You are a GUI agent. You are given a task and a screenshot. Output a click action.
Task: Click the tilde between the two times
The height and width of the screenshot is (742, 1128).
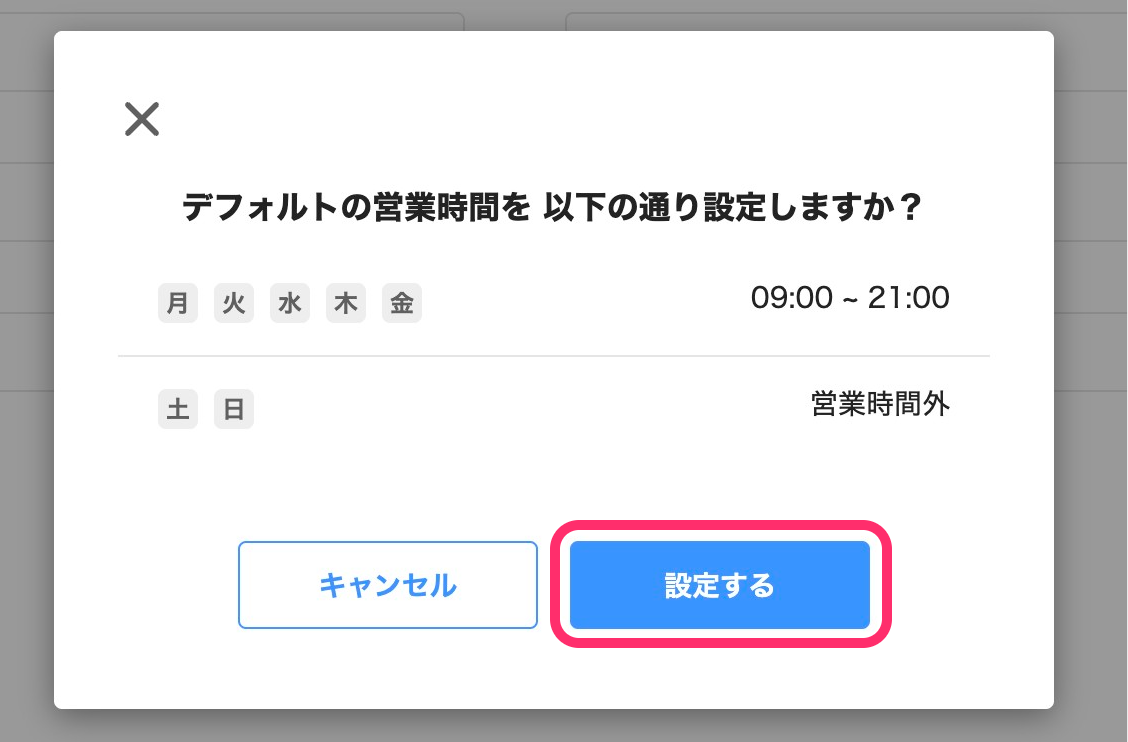pos(850,299)
